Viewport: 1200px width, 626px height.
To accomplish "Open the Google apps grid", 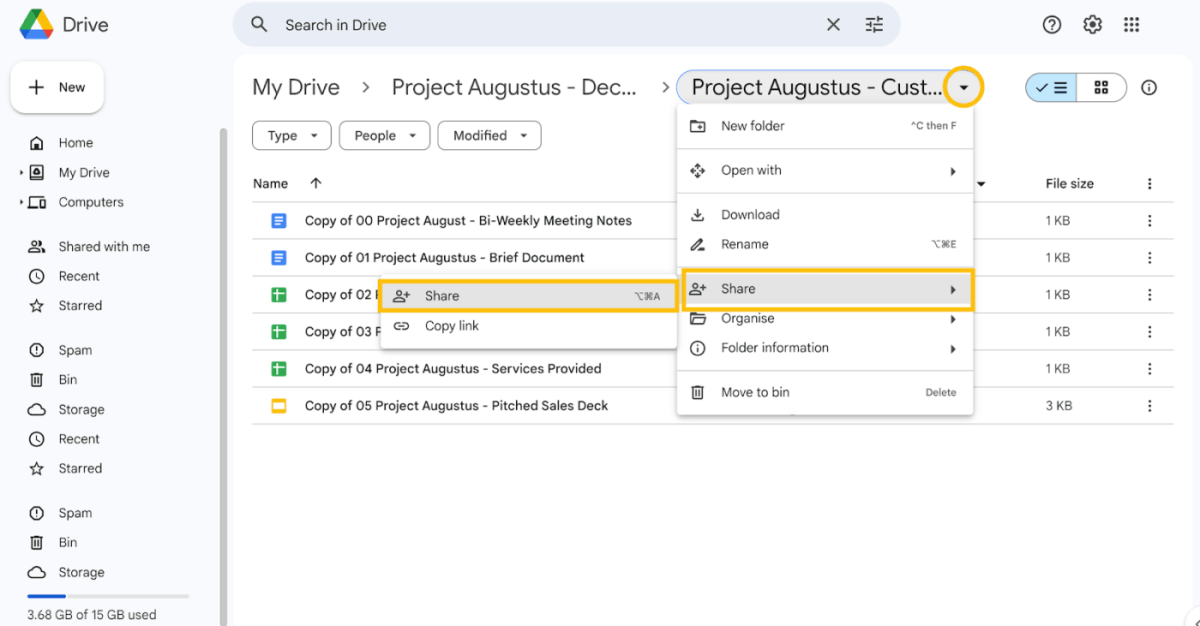I will coord(1131,24).
